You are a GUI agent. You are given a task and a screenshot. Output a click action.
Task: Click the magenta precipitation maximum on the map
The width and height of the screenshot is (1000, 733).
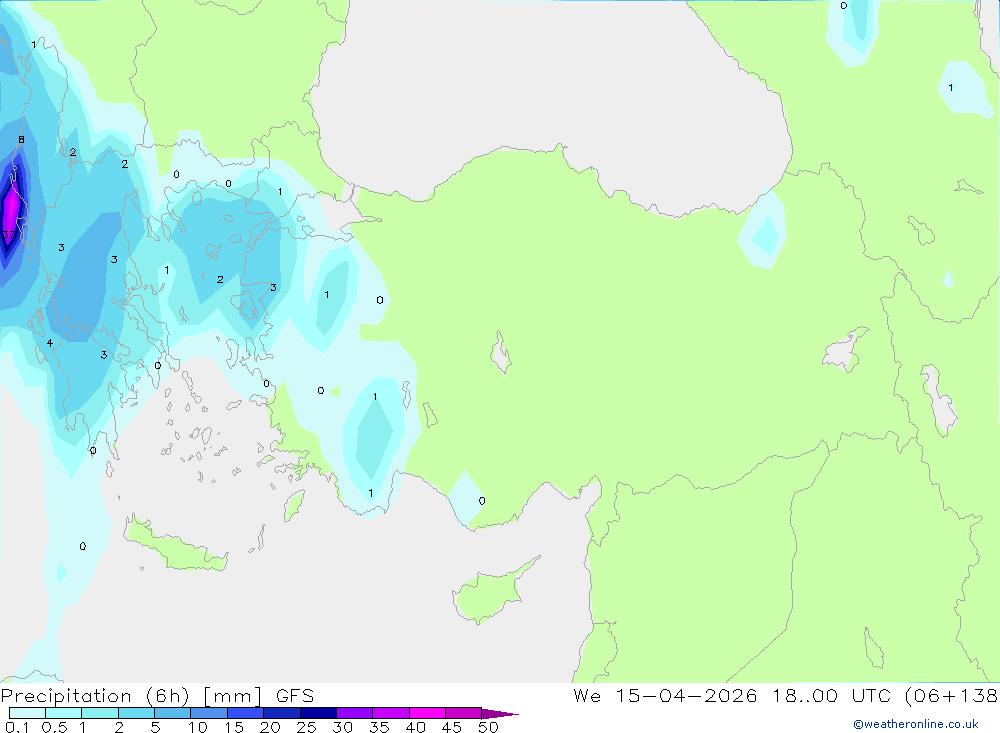[x=11, y=207]
